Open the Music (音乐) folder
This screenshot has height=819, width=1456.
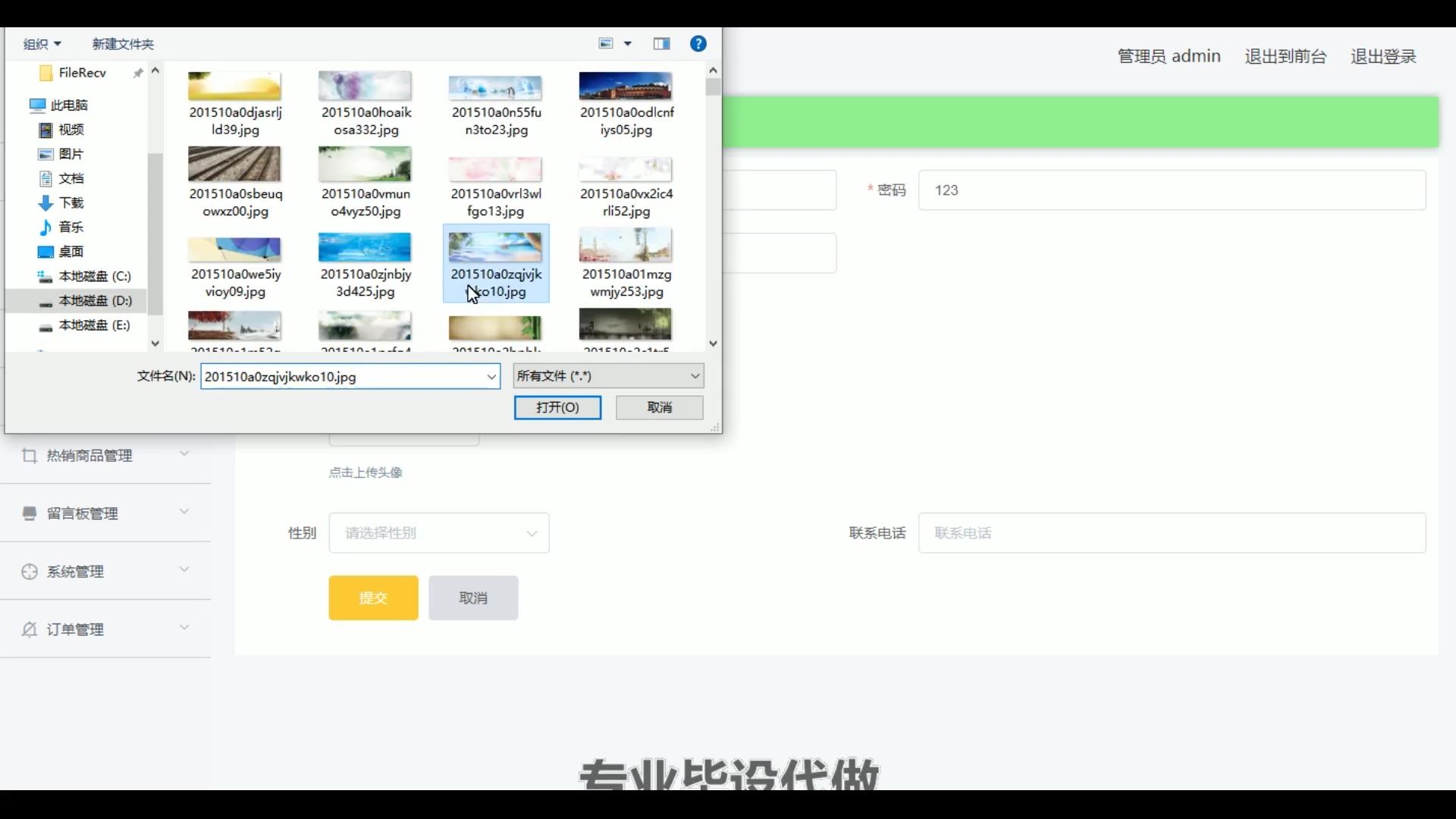pyautogui.click(x=70, y=227)
